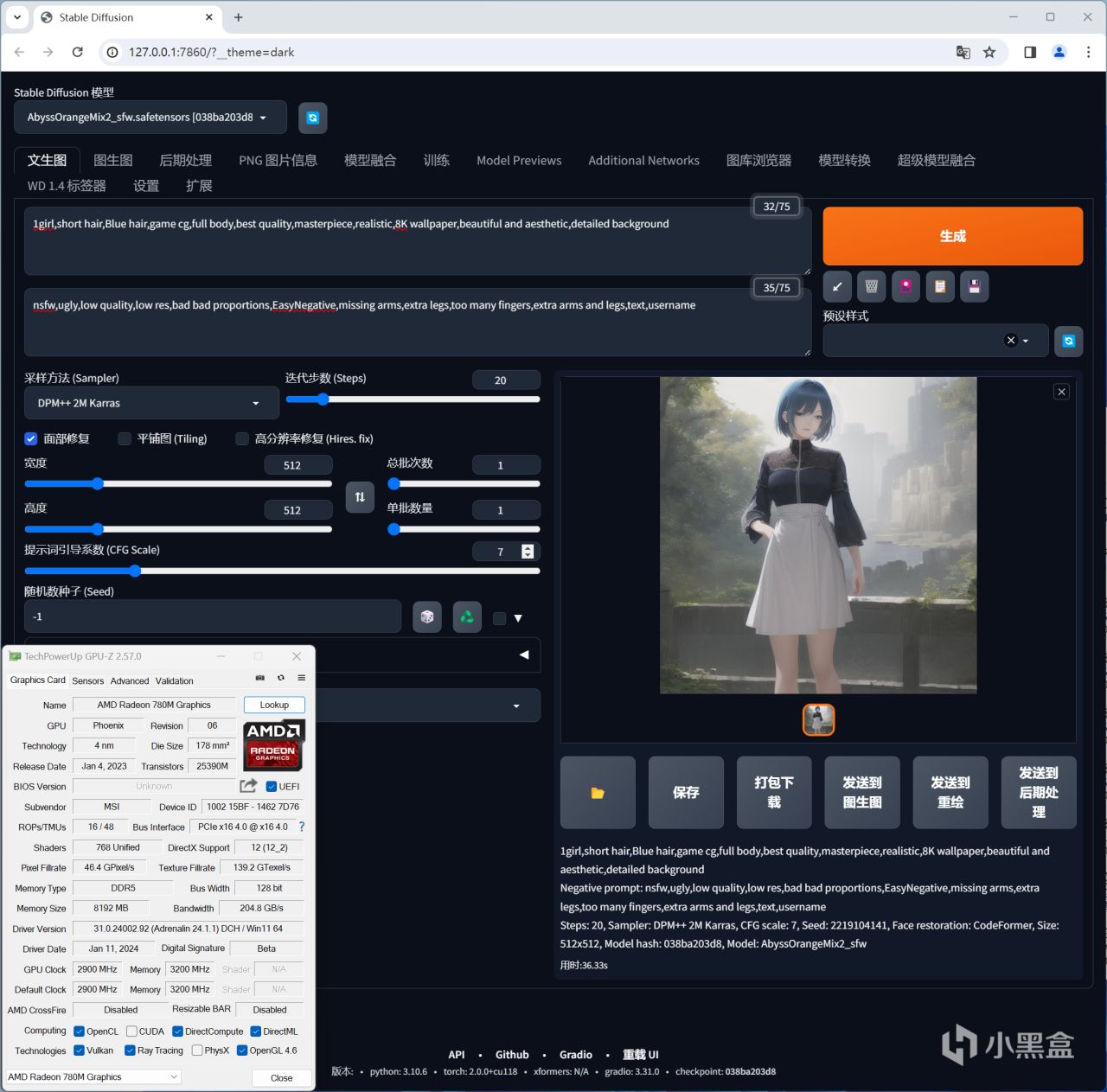Enable the 高分辨率修复 (Hires. fix) checkbox
This screenshot has width=1107, height=1092.
242,439
